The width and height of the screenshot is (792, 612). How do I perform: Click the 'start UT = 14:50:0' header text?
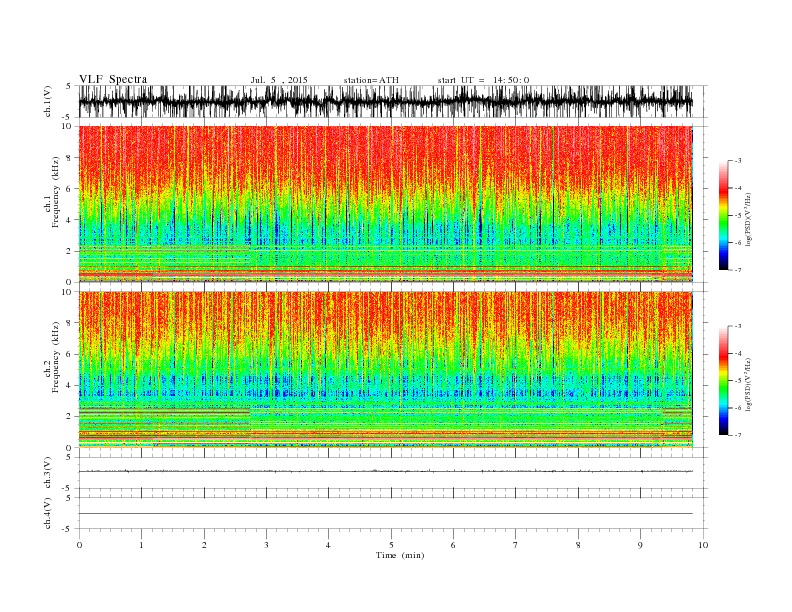point(483,80)
